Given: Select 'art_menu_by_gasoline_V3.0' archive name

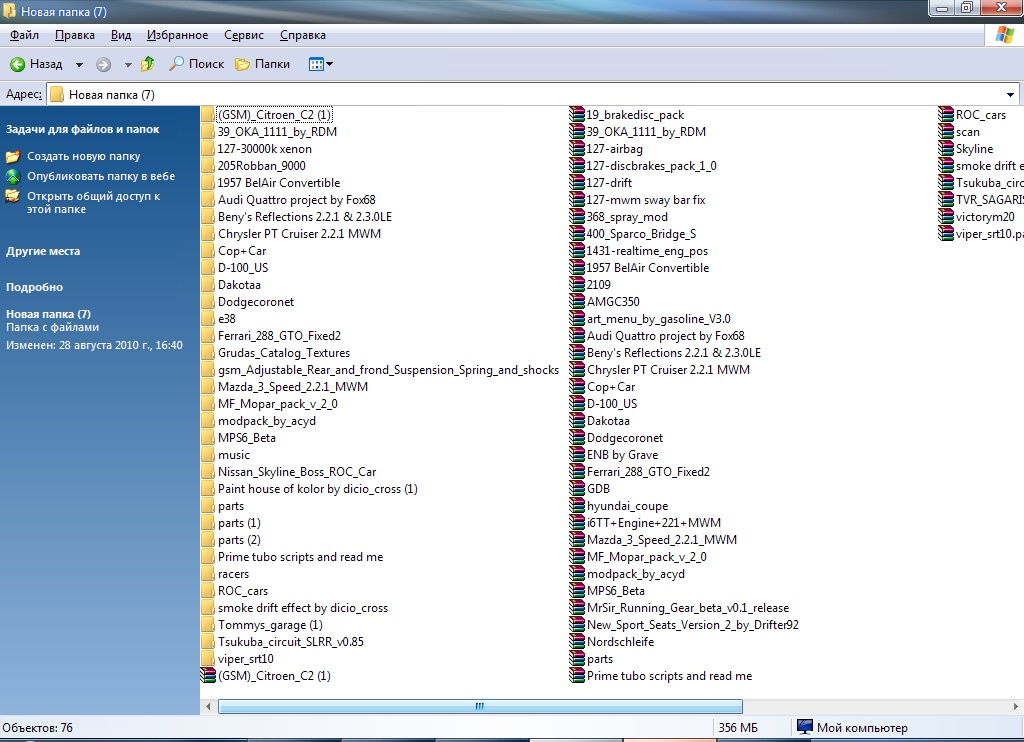Looking at the screenshot, I should pos(658,319).
